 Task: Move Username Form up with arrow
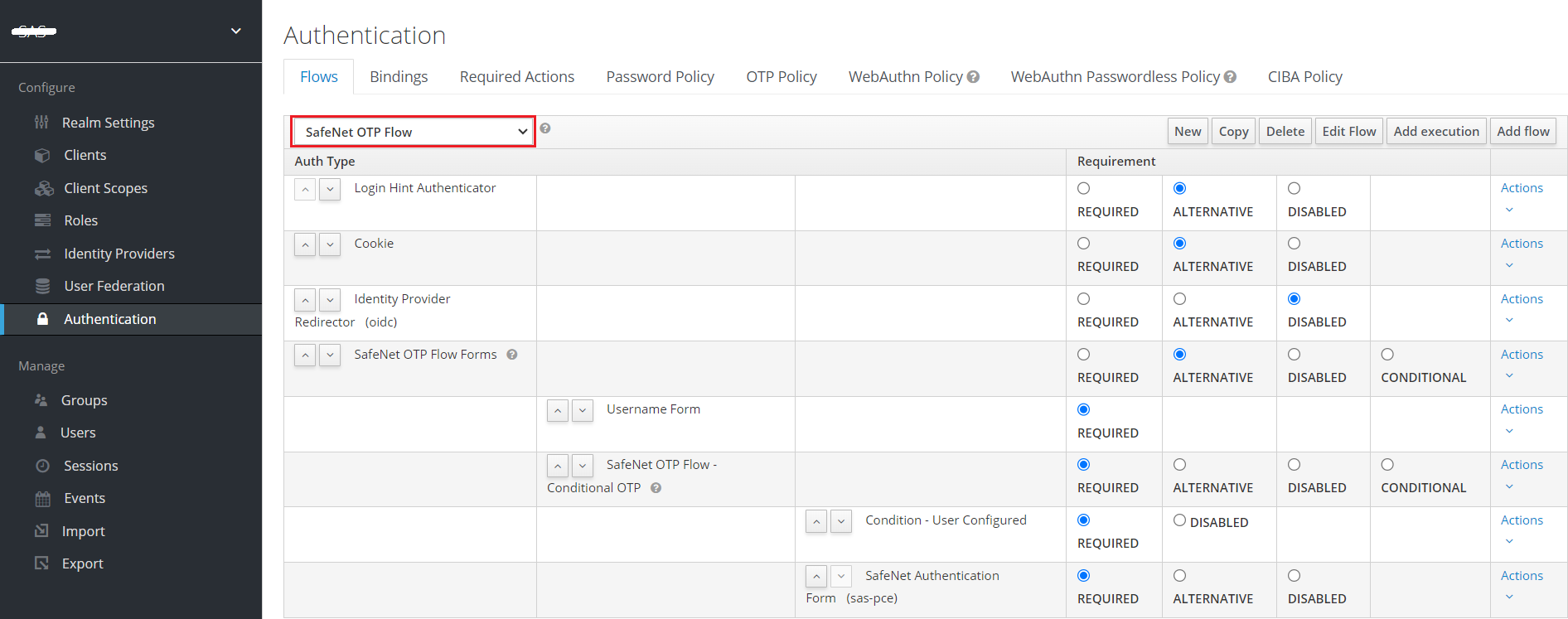[x=558, y=411]
